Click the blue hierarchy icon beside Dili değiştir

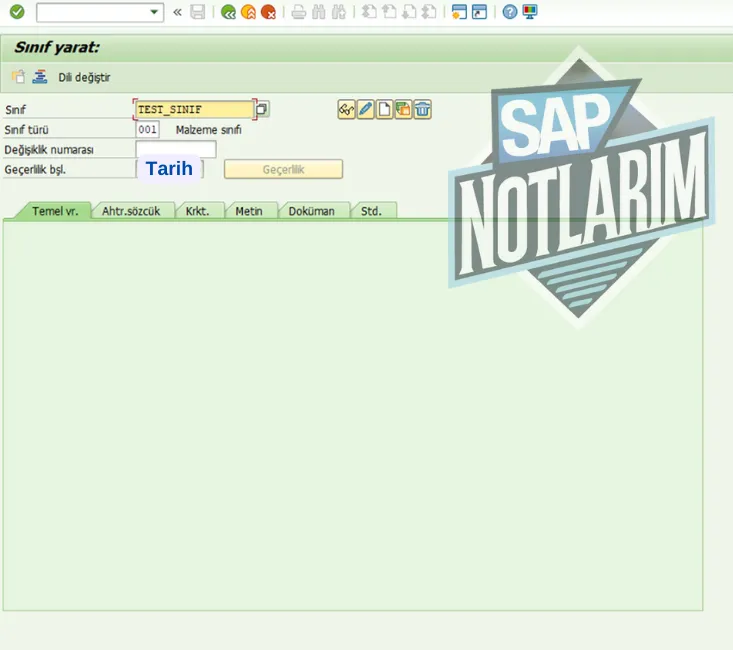[40, 77]
